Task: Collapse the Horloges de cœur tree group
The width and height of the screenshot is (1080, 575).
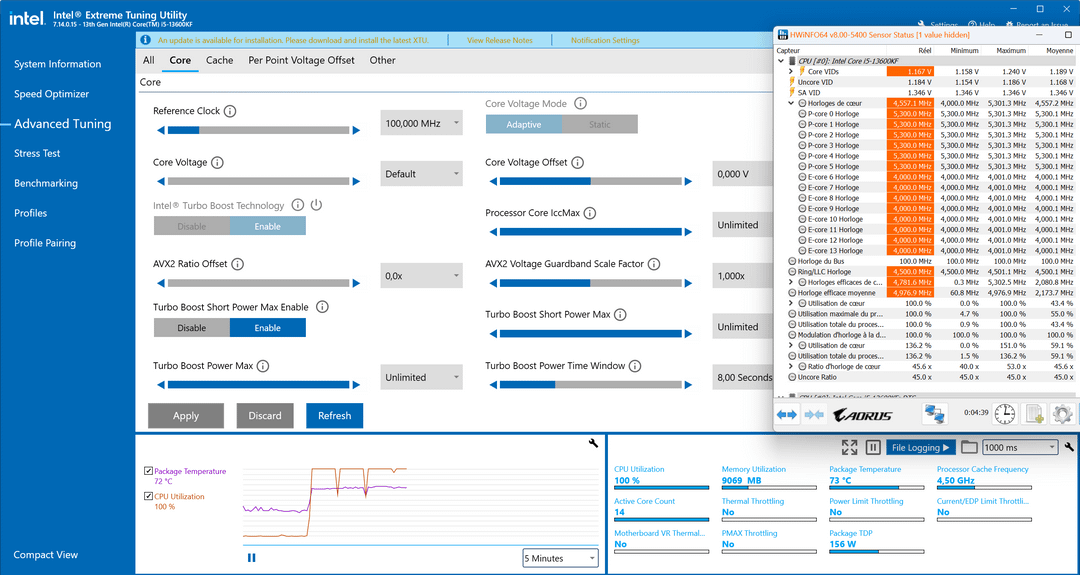Action: (x=791, y=103)
